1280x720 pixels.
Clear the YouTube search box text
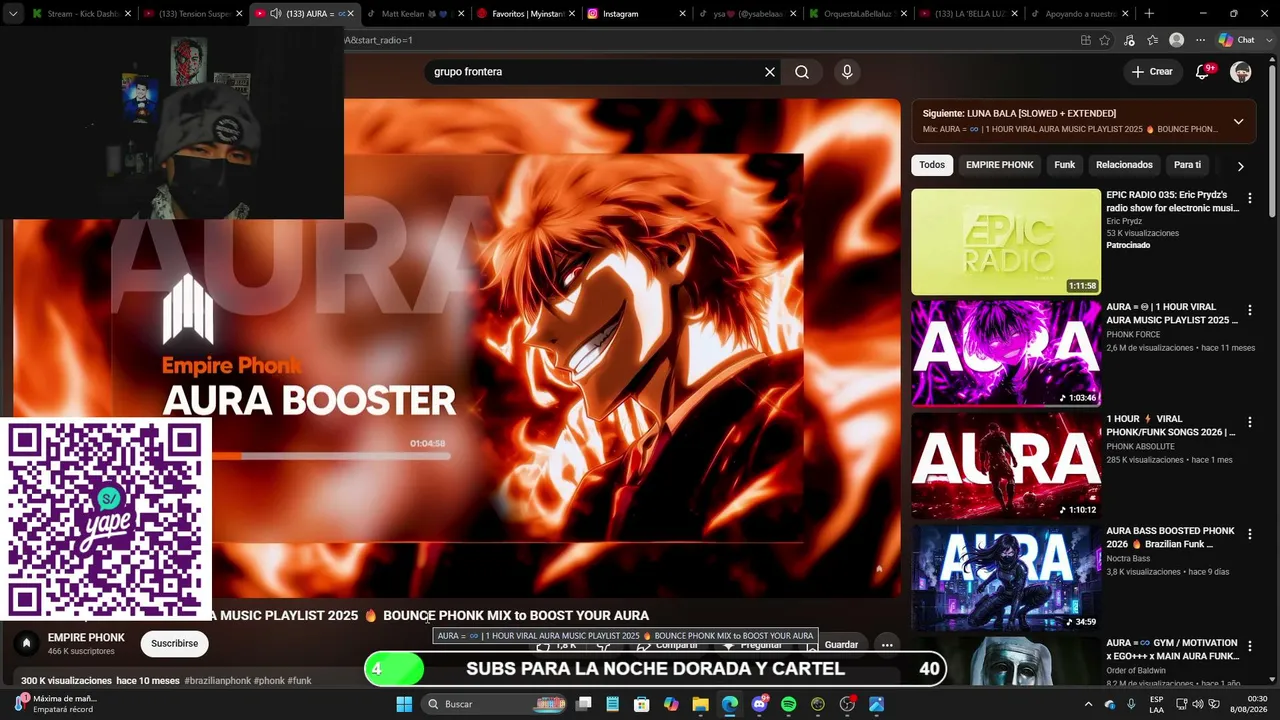770,72
